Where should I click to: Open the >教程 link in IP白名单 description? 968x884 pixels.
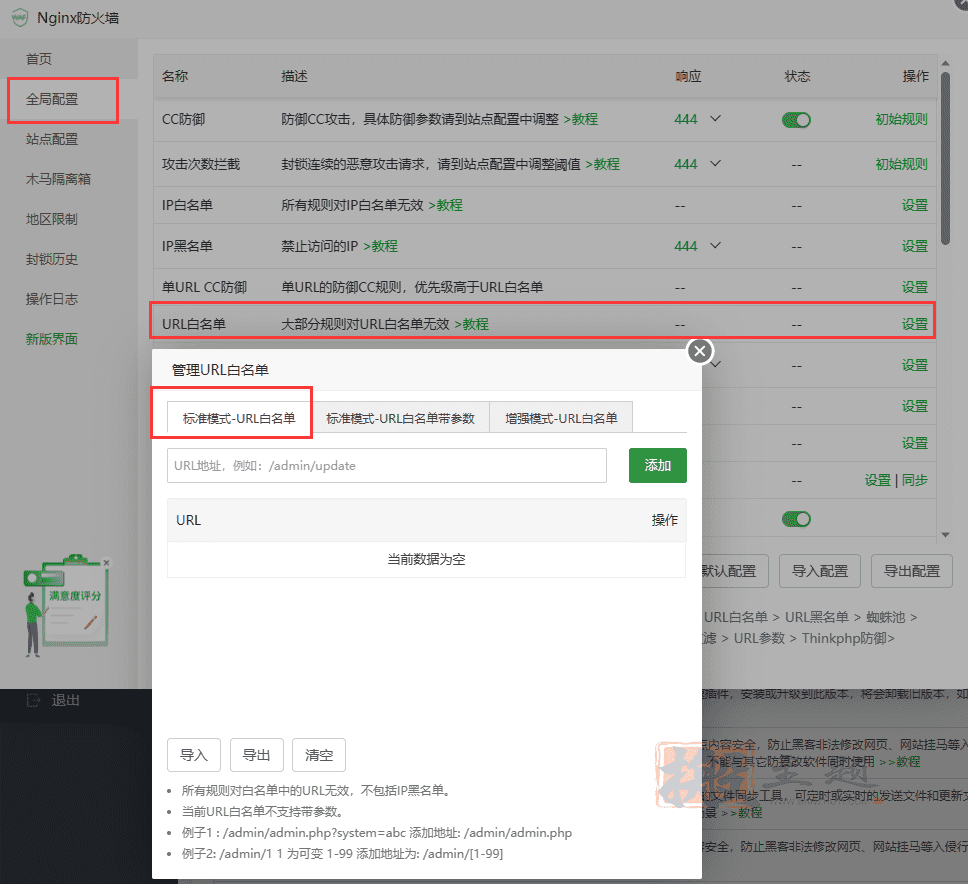pyautogui.click(x=446, y=205)
